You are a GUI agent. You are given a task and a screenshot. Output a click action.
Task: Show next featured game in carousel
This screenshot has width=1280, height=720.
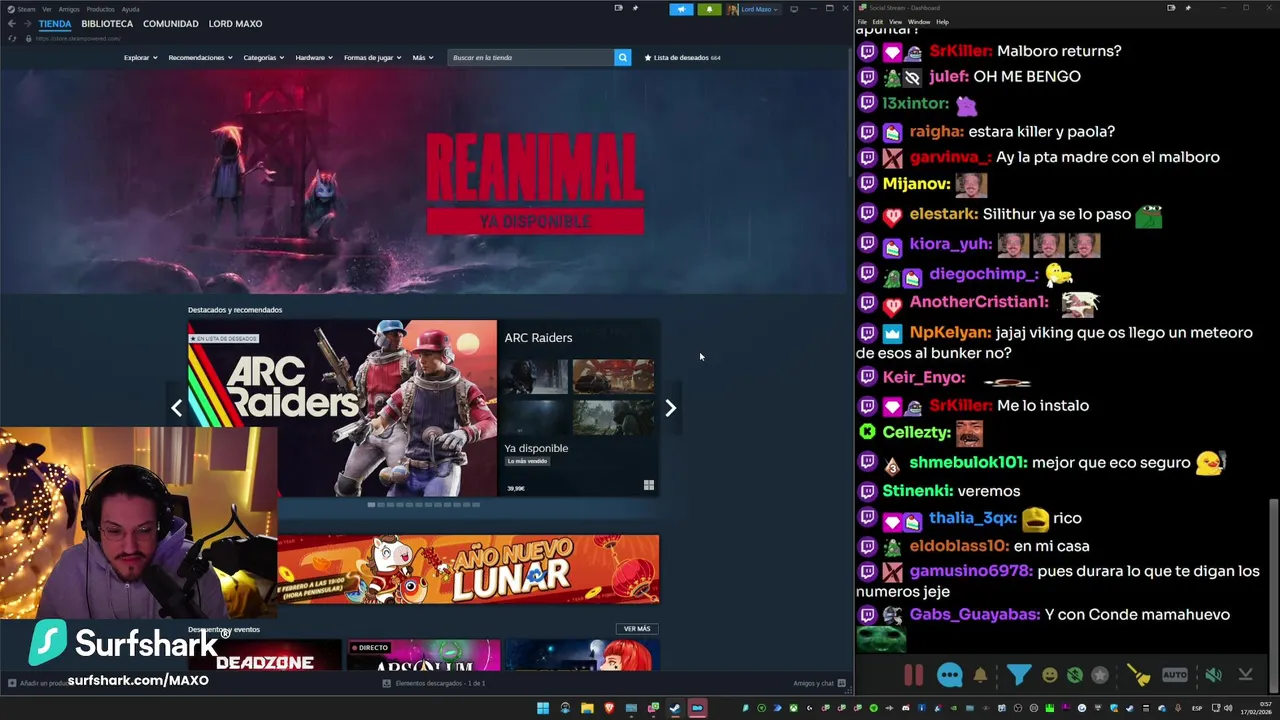tap(670, 408)
